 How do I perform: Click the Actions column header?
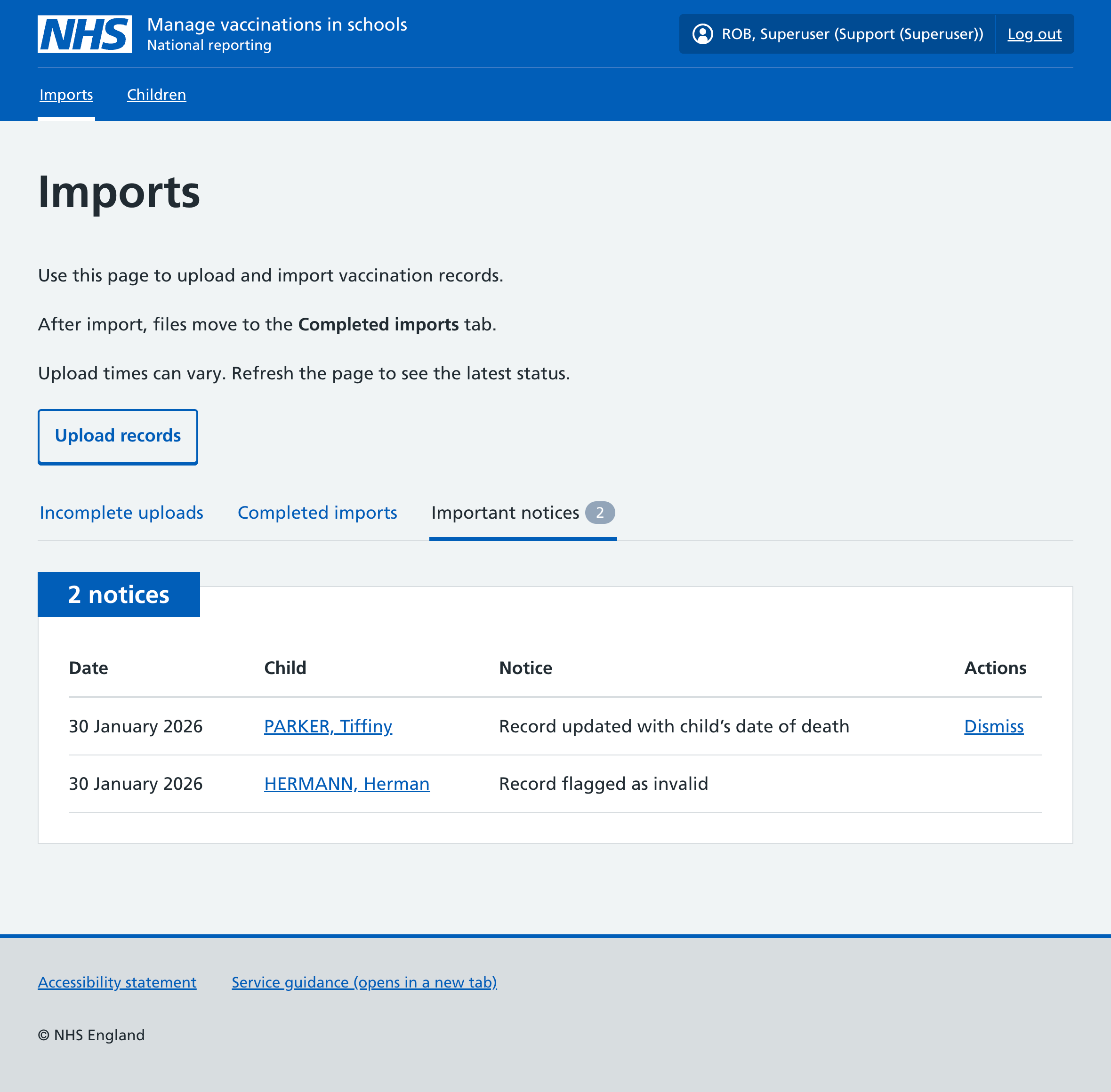coord(995,667)
